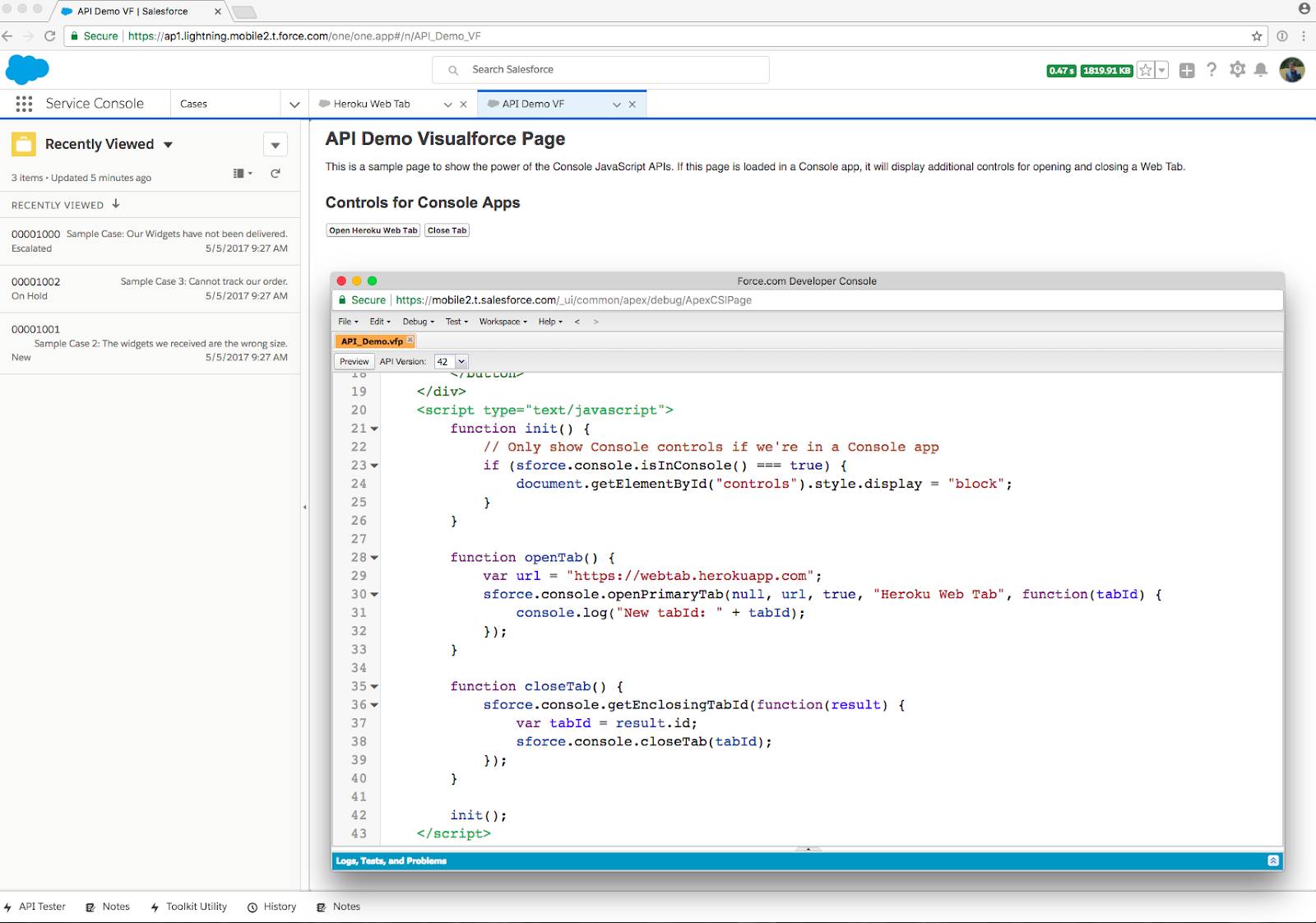1316x923 pixels.
Task: Open the Toolkit Utility item
Action: coord(188,907)
